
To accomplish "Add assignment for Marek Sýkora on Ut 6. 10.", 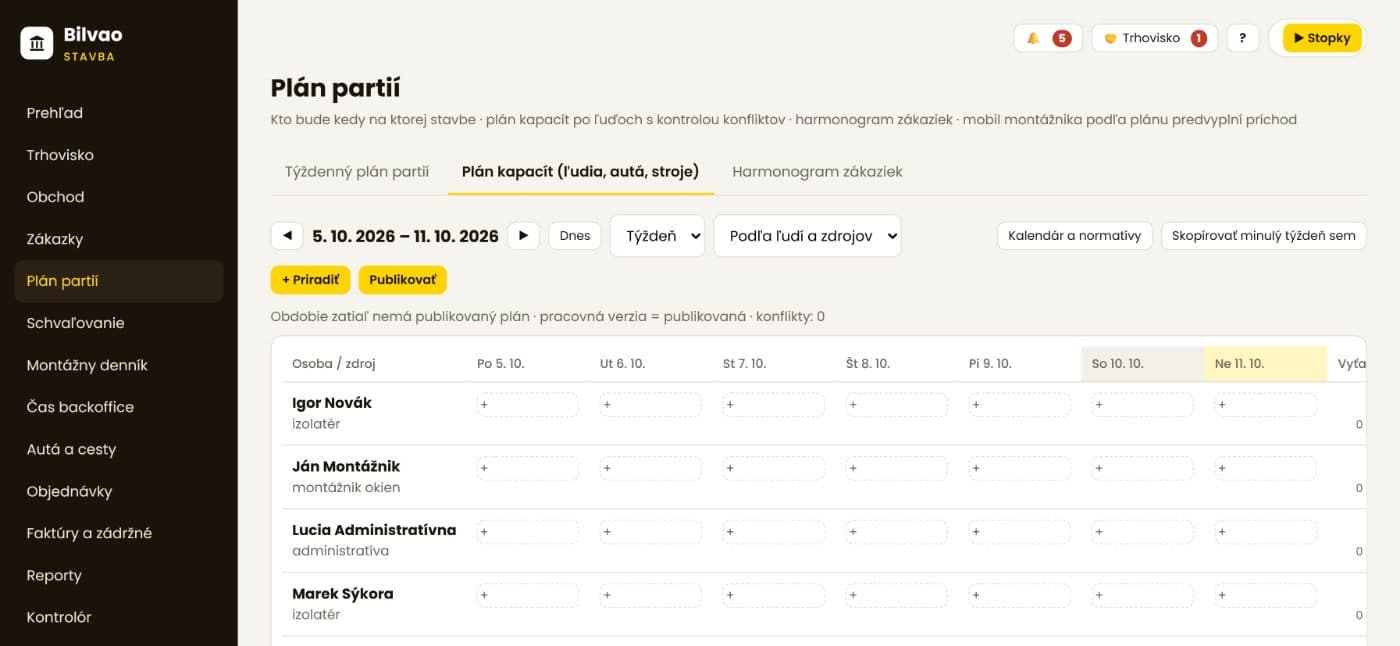I will 651,595.
